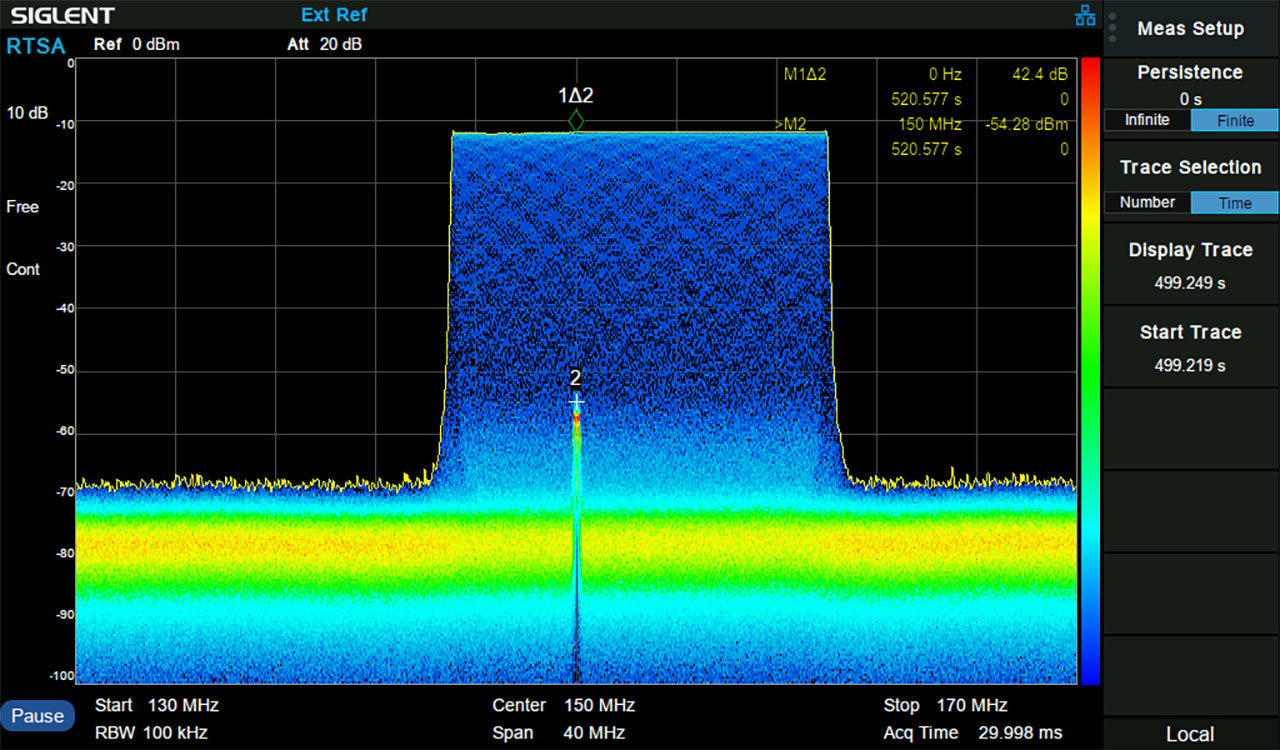The width and height of the screenshot is (1280, 750).
Task: Open the Meas Setup menu
Action: pyautogui.click(x=1190, y=29)
